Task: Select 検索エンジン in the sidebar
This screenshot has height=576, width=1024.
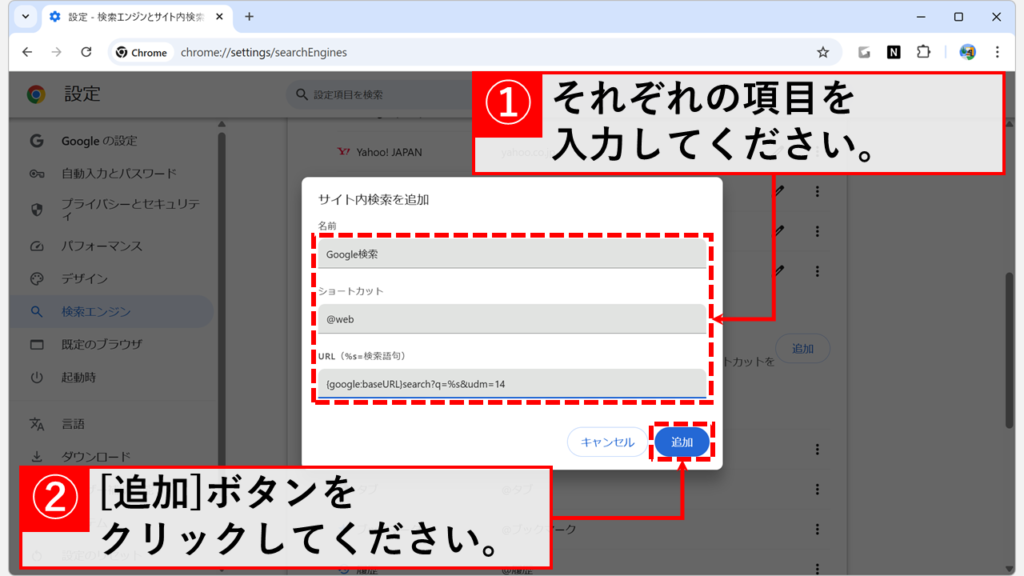Action: (x=112, y=312)
